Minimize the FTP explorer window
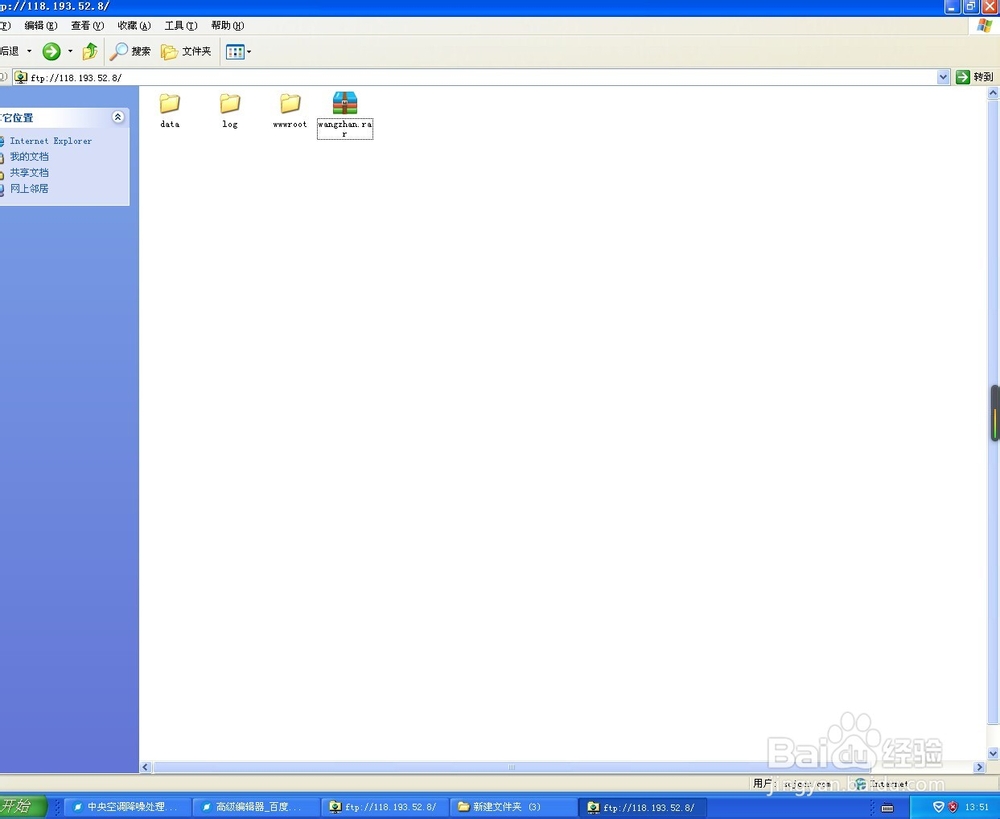 pyautogui.click(x=952, y=6)
